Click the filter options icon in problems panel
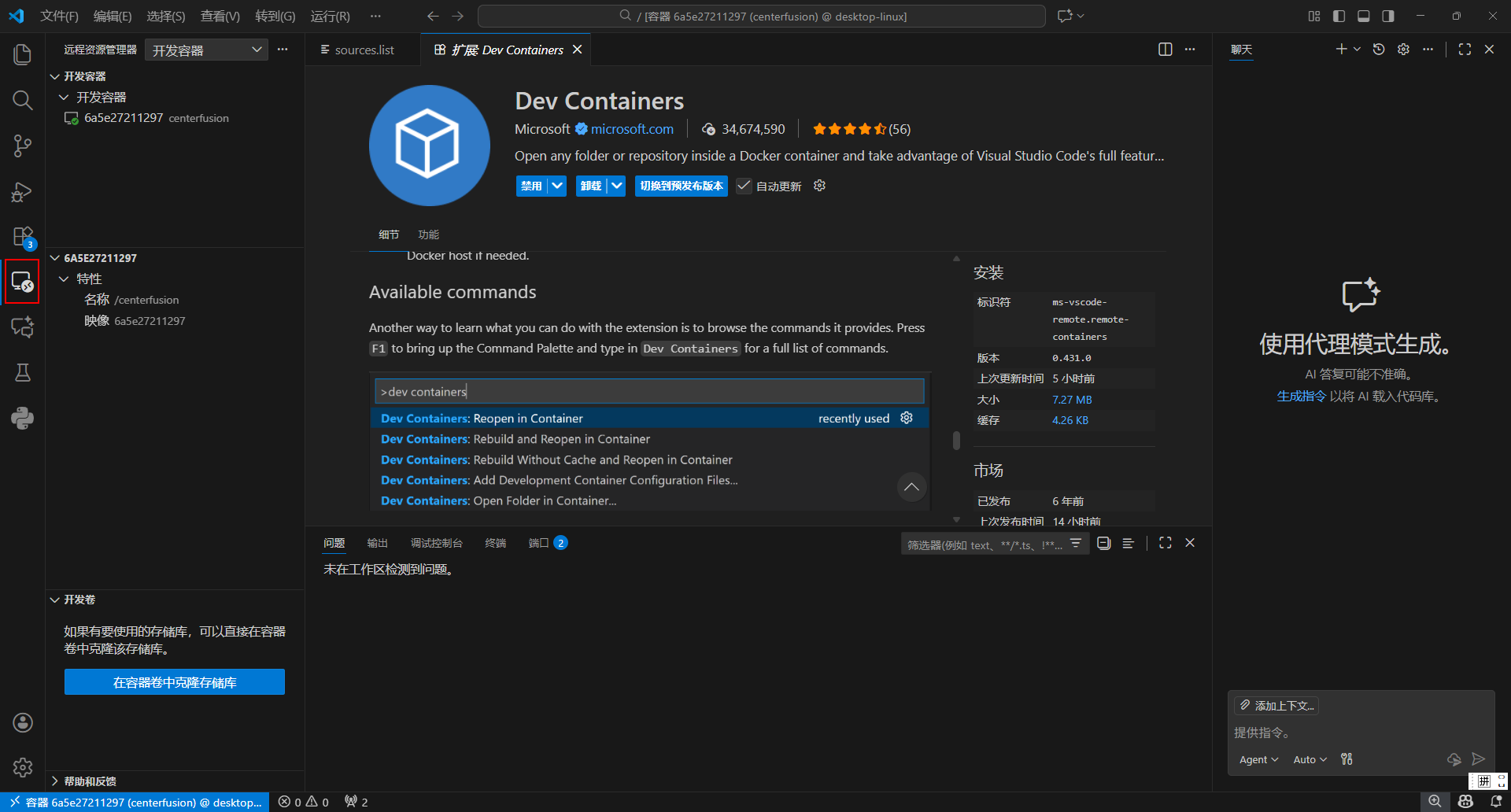The image size is (1511, 812). point(1076,544)
